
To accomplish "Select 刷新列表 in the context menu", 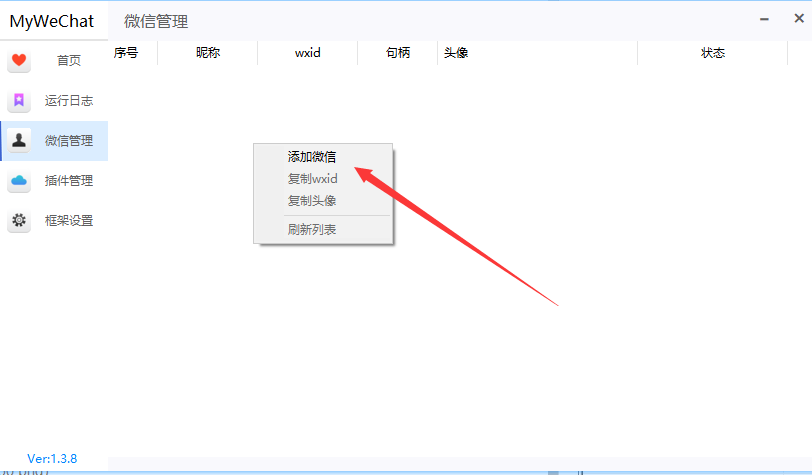I will click(323, 229).
